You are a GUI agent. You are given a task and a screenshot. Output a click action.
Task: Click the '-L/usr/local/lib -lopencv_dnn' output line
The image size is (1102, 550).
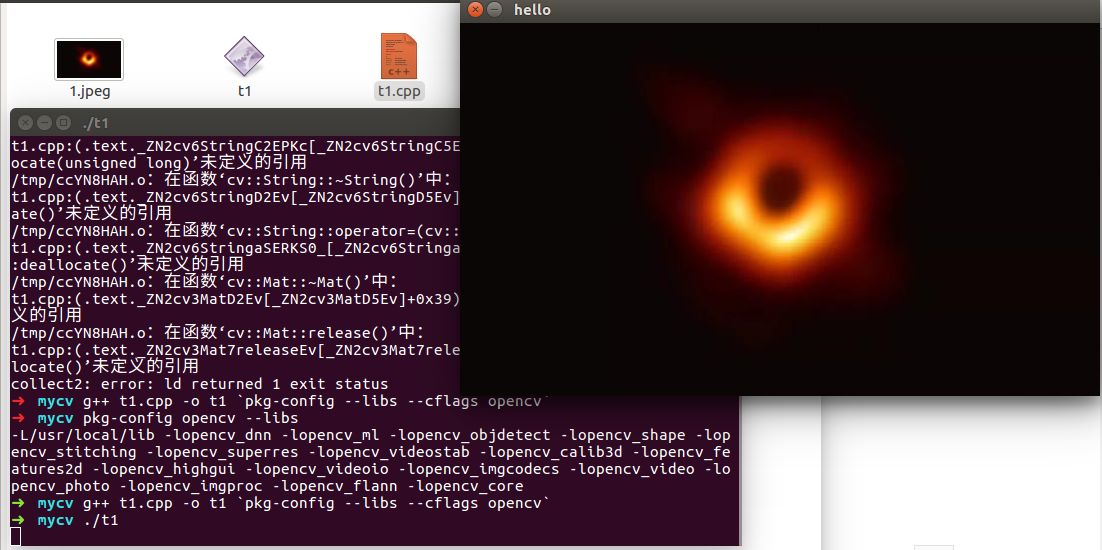[x=370, y=436]
